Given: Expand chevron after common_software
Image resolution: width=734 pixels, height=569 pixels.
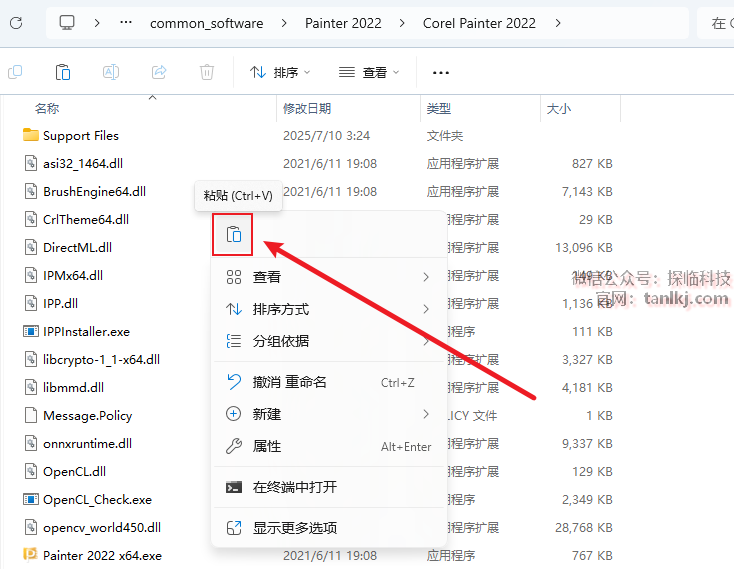Looking at the screenshot, I should click(x=284, y=23).
